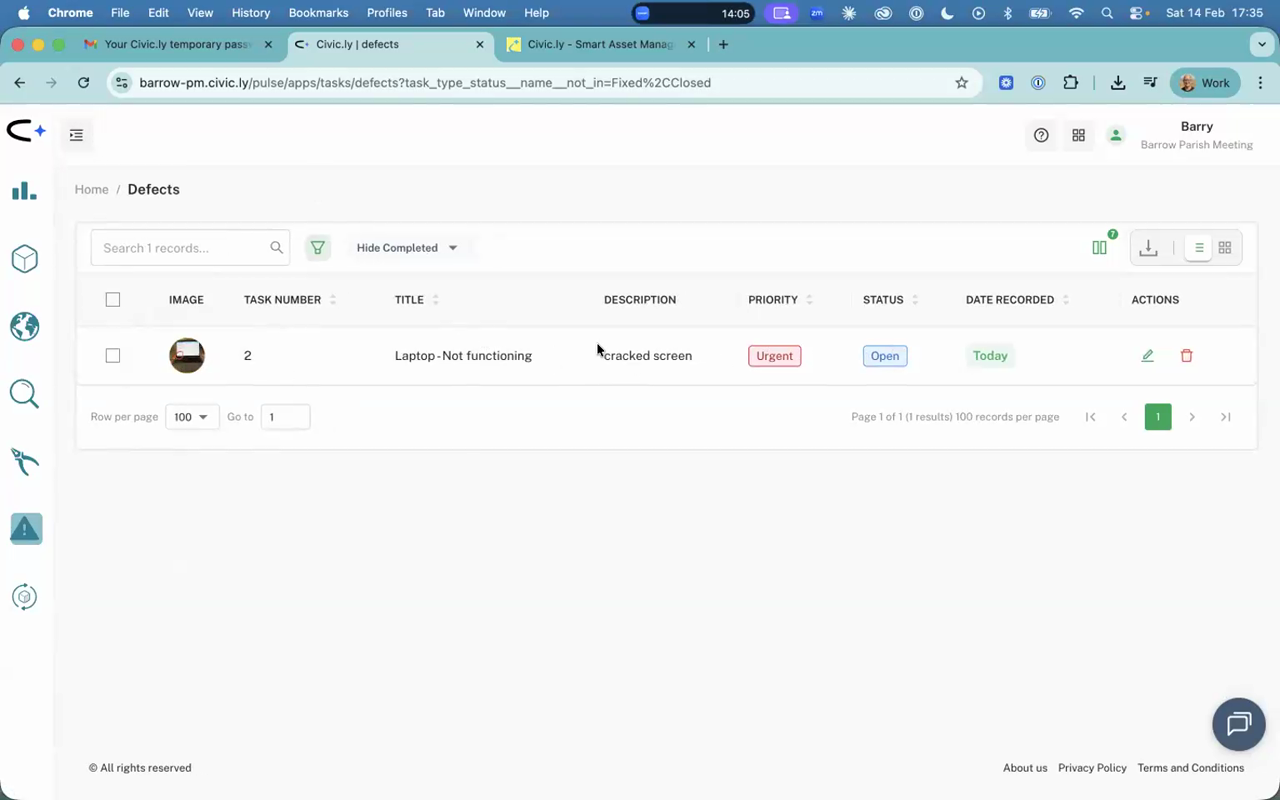Toggle the select-all checkbox in table header
1280x800 pixels.
112,299
